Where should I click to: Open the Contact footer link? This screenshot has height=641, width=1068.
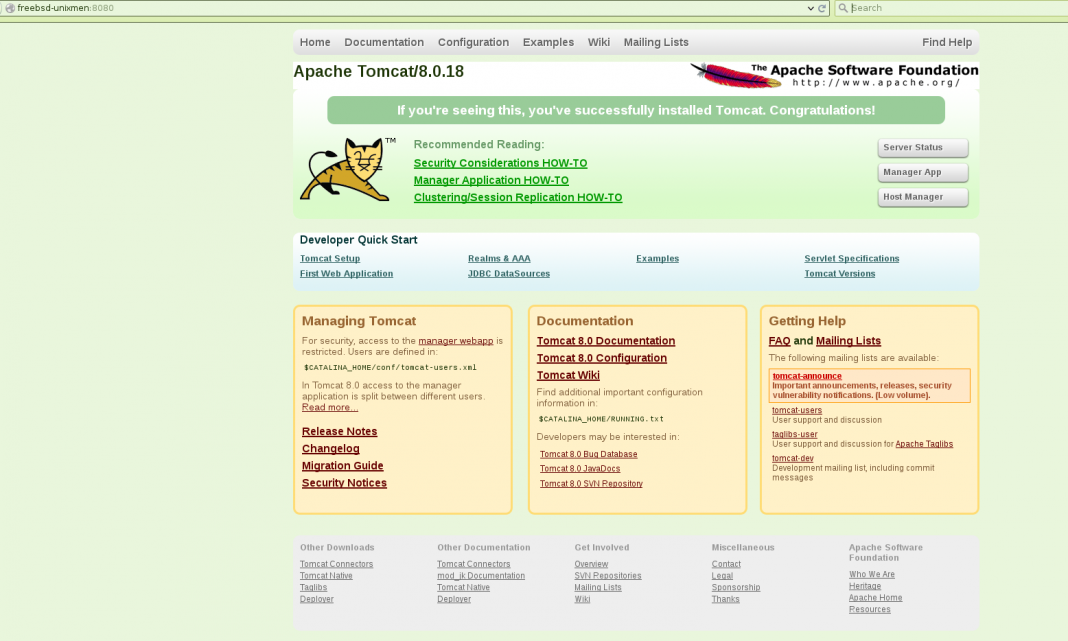[726, 564]
